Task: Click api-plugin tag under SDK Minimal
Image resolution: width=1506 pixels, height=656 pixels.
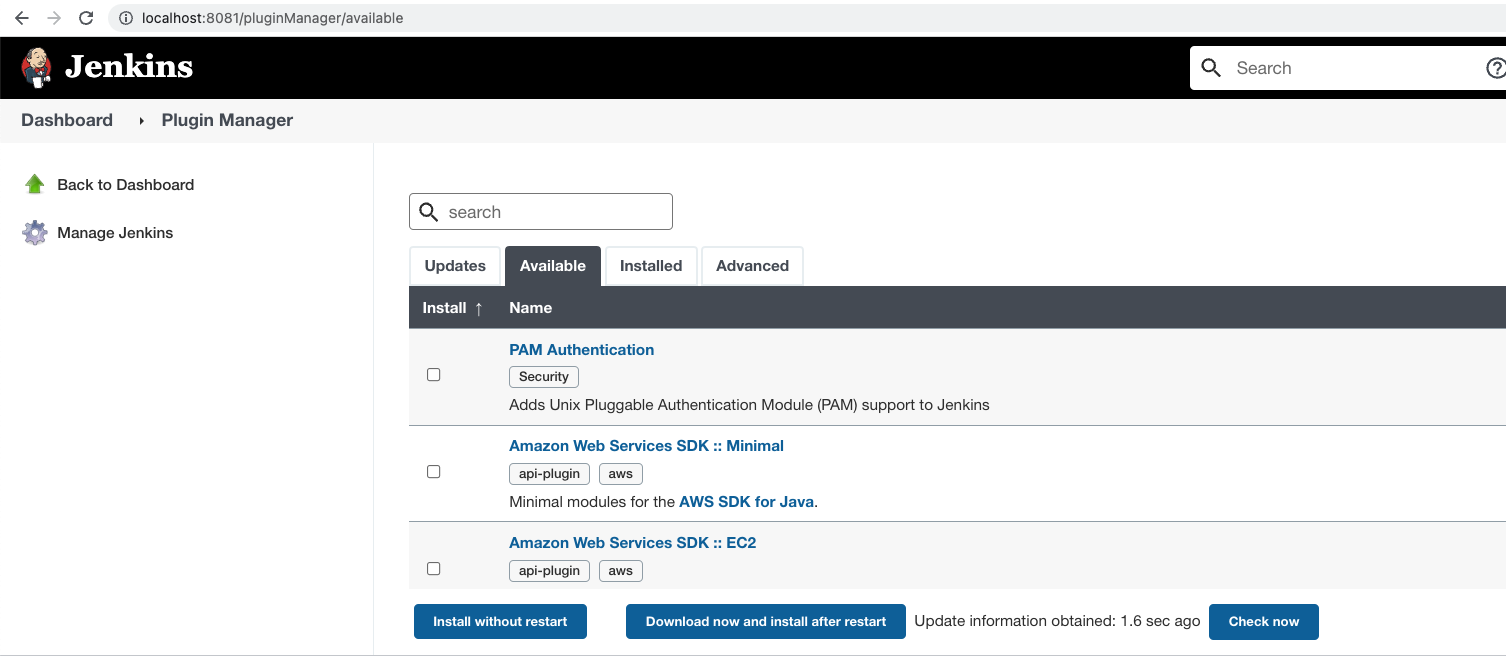Action: pyautogui.click(x=549, y=474)
